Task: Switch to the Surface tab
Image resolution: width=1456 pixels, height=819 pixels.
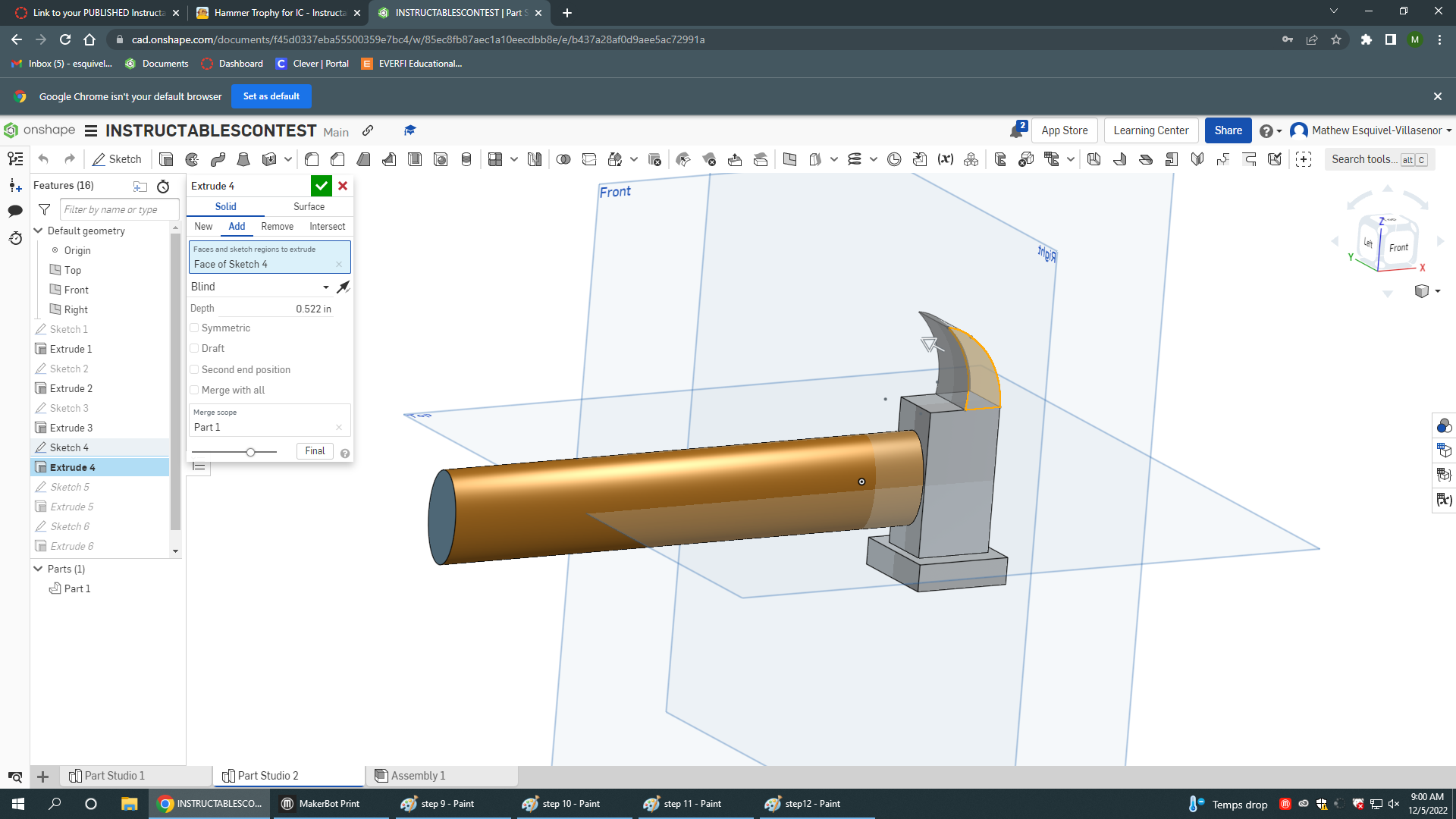Action: (x=309, y=206)
